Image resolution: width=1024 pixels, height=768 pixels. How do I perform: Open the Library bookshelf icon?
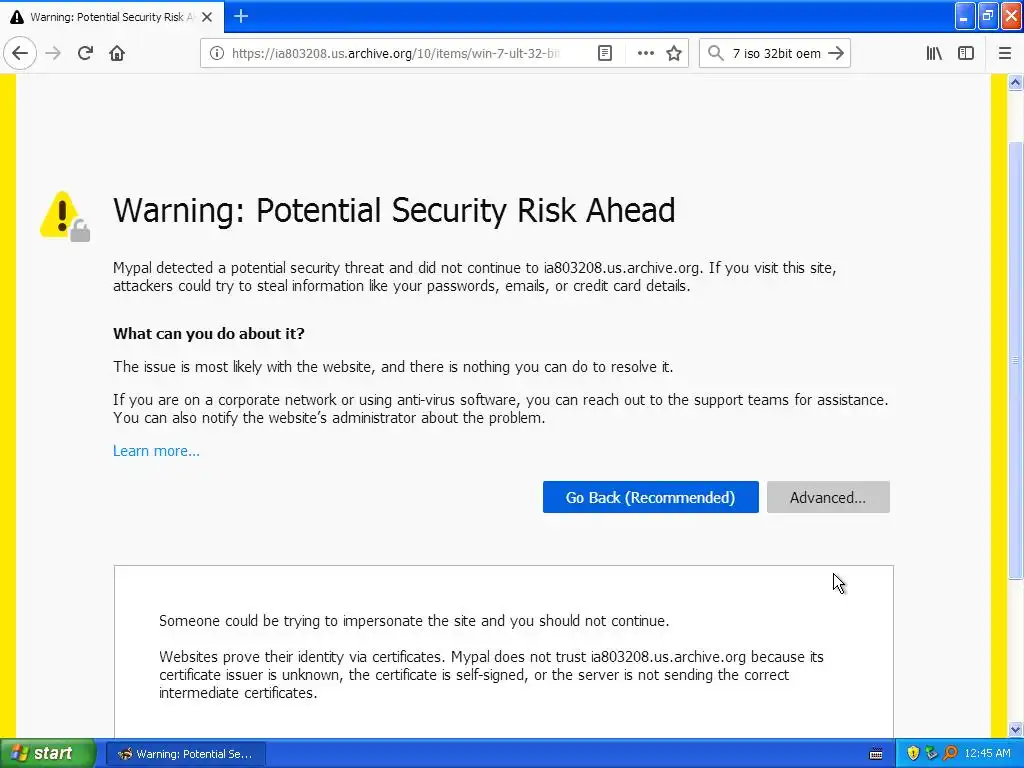(934, 53)
